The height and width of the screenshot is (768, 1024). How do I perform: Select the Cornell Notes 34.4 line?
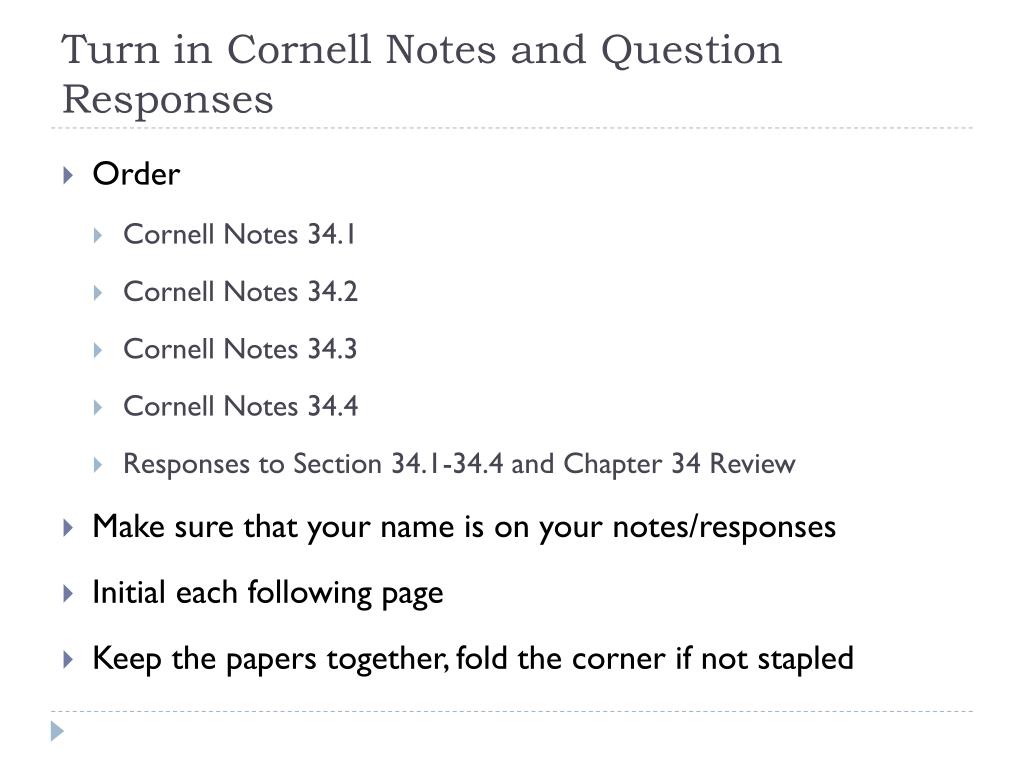pyautogui.click(x=240, y=407)
